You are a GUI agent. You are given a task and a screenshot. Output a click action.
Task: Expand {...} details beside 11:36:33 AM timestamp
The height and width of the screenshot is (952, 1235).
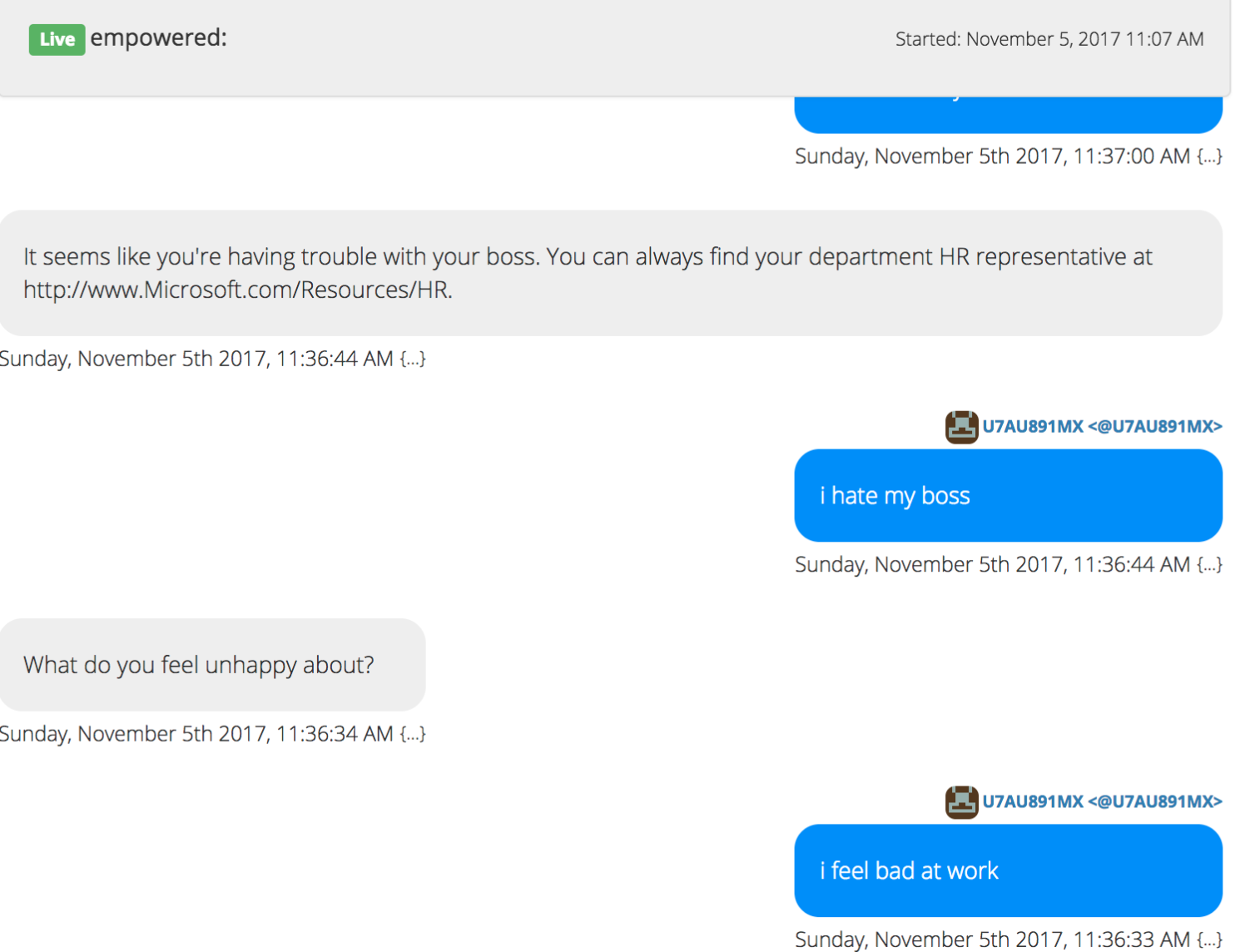tap(1209, 940)
